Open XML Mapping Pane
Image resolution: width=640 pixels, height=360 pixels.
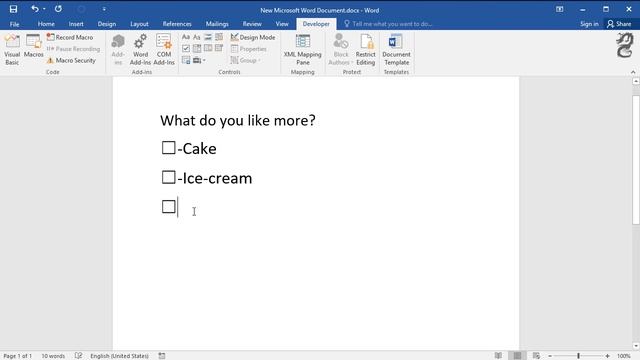click(302, 49)
